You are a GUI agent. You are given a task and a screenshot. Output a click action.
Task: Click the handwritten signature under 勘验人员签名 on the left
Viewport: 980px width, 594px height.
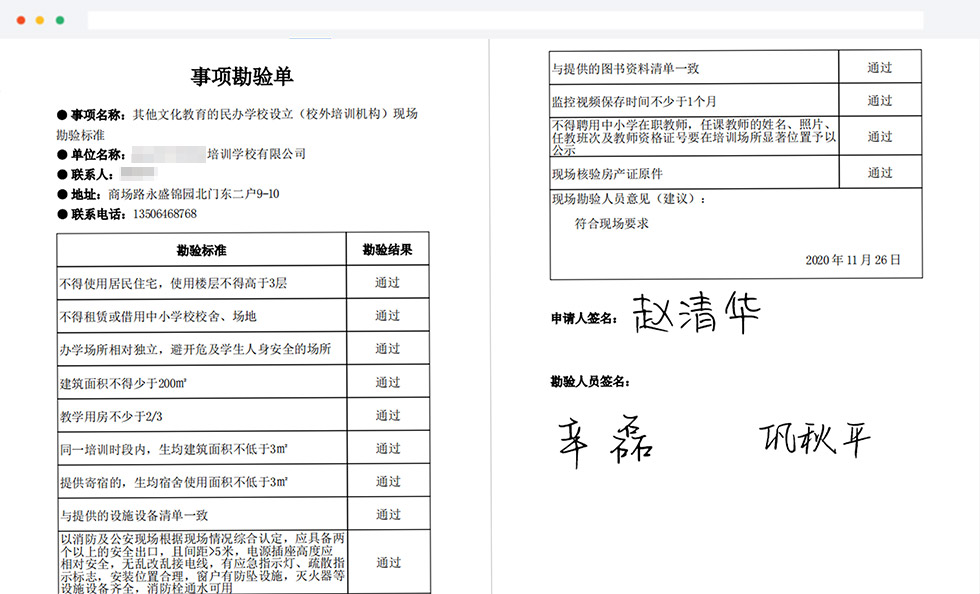[606, 442]
